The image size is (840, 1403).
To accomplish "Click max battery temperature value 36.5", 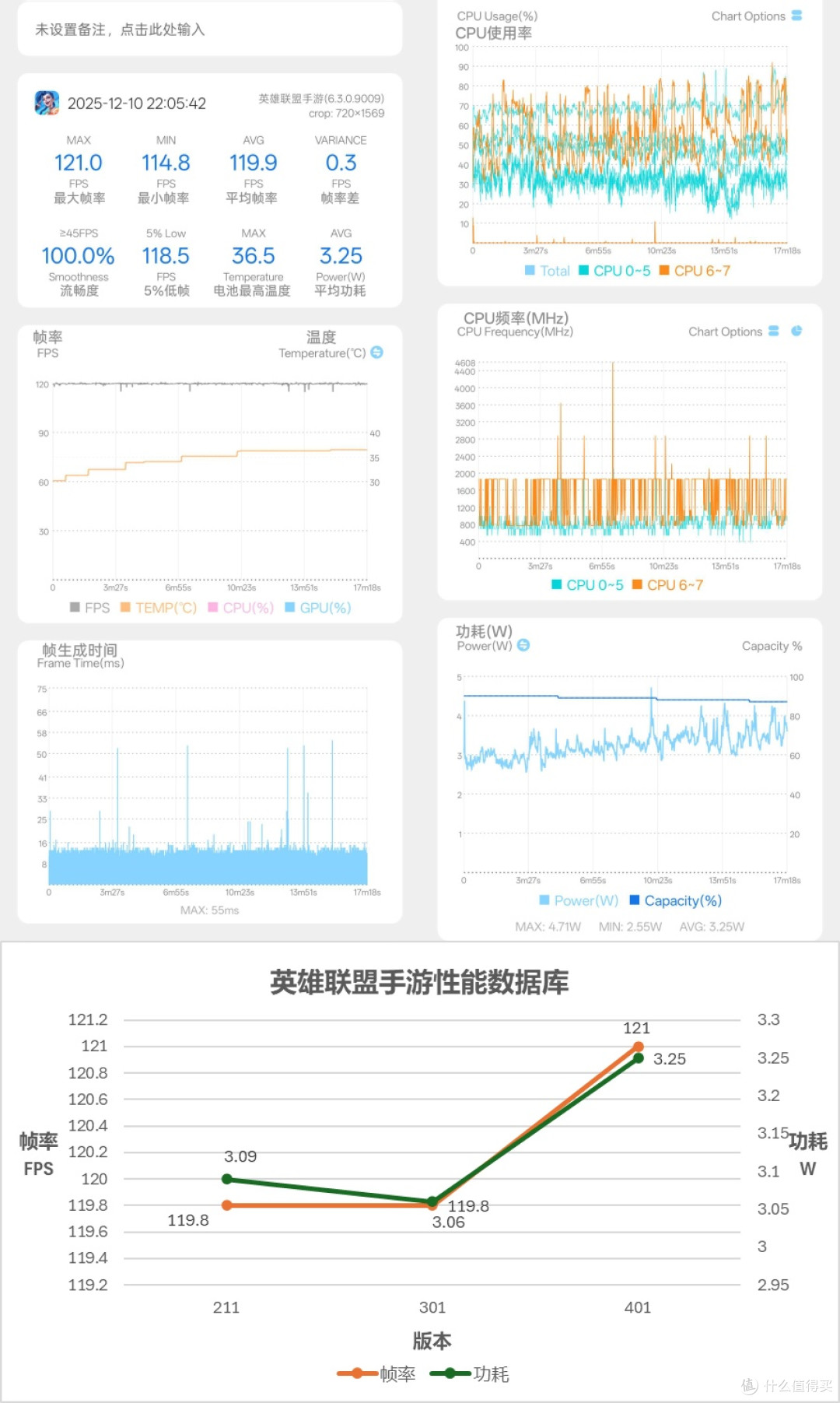I will click(x=254, y=256).
